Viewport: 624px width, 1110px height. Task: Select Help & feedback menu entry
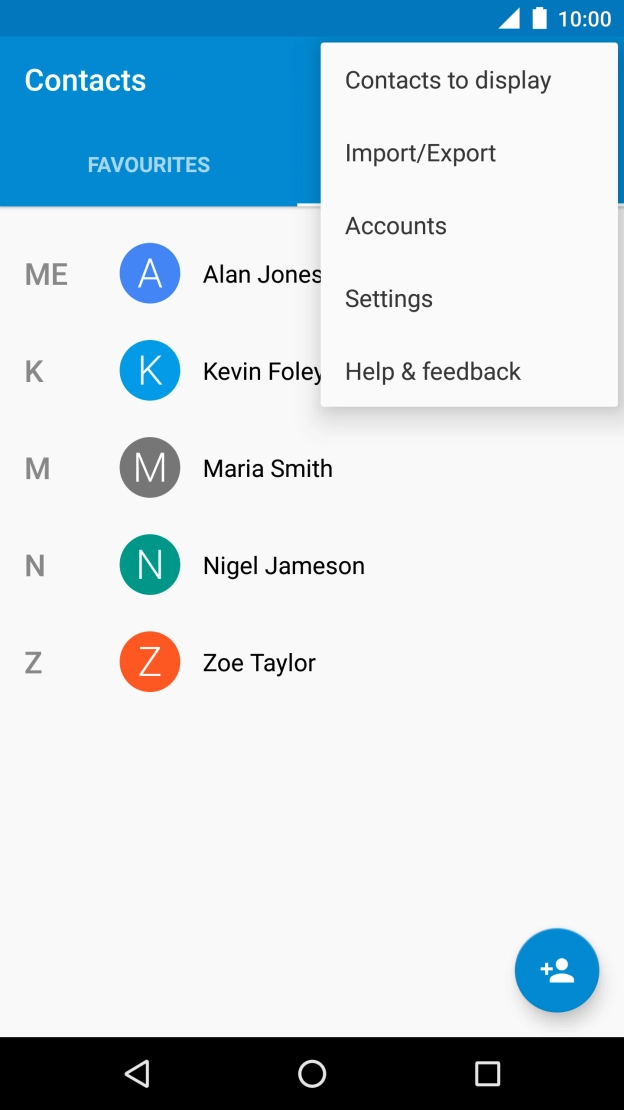click(x=433, y=372)
